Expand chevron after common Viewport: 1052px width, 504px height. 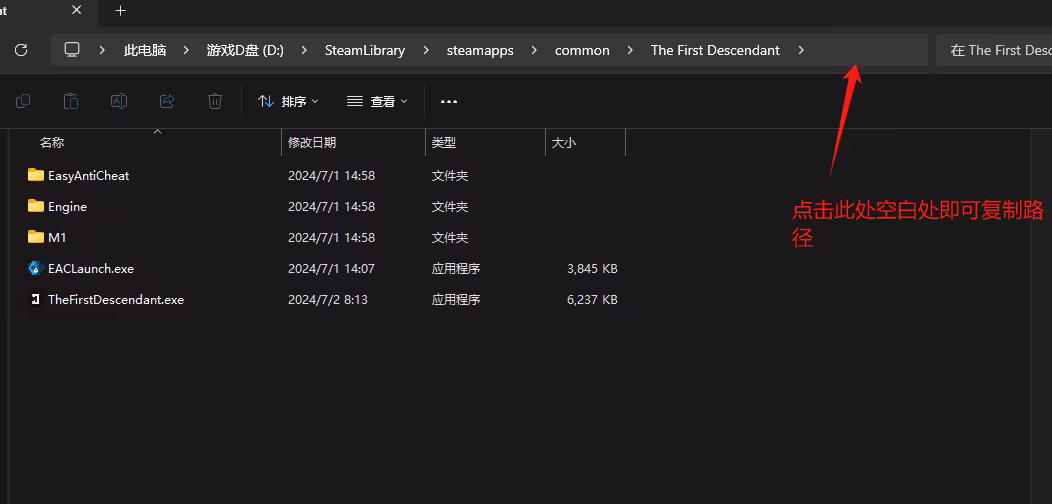click(x=630, y=50)
